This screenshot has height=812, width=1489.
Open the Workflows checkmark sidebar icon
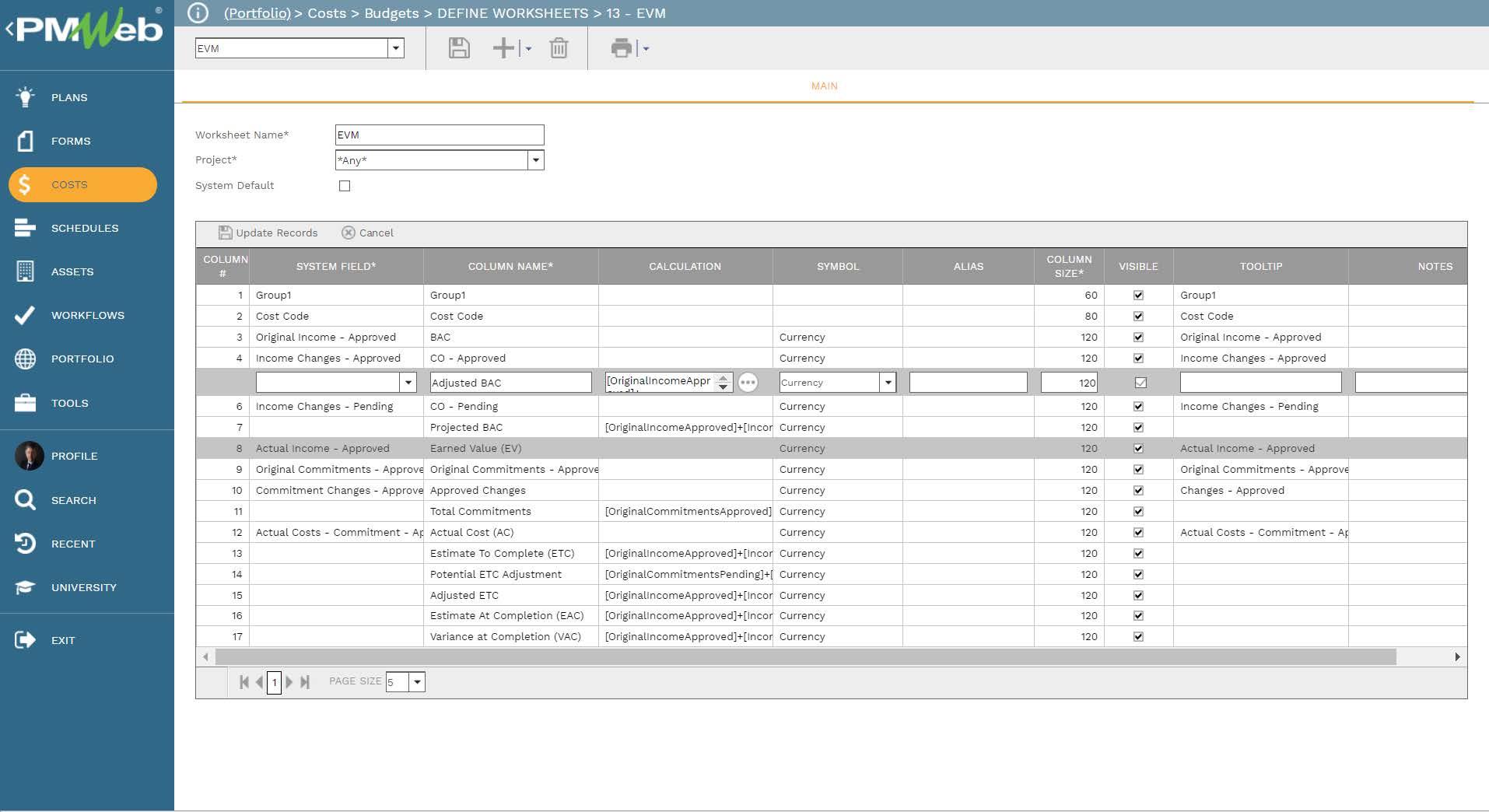tap(25, 315)
